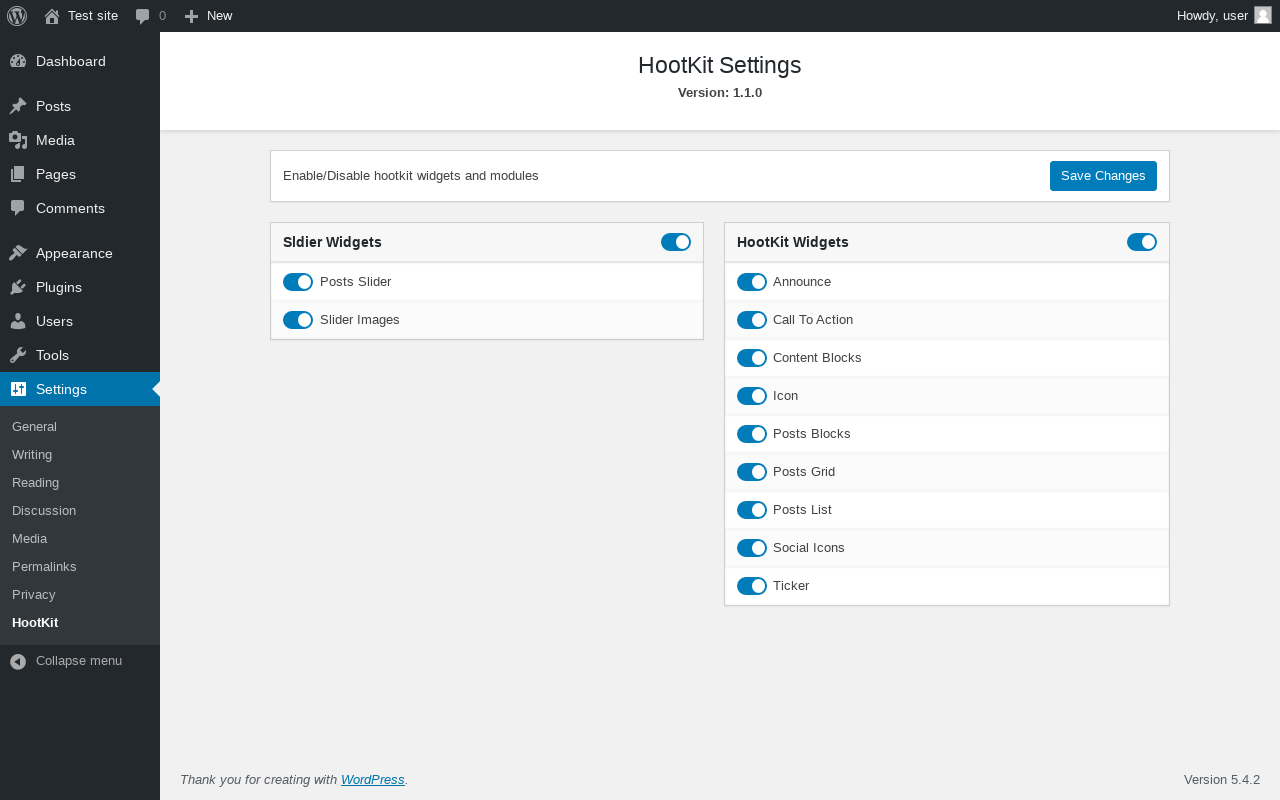The image size is (1280, 800).
Task: Open the Appearance menu
Action: pyautogui.click(x=74, y=253)
